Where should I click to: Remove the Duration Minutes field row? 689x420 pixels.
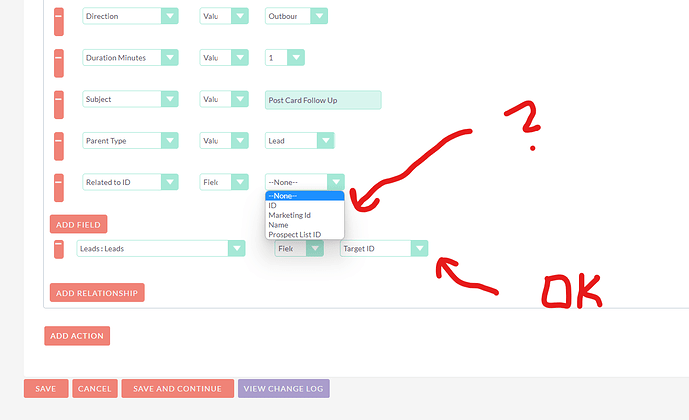coord(59,63)
